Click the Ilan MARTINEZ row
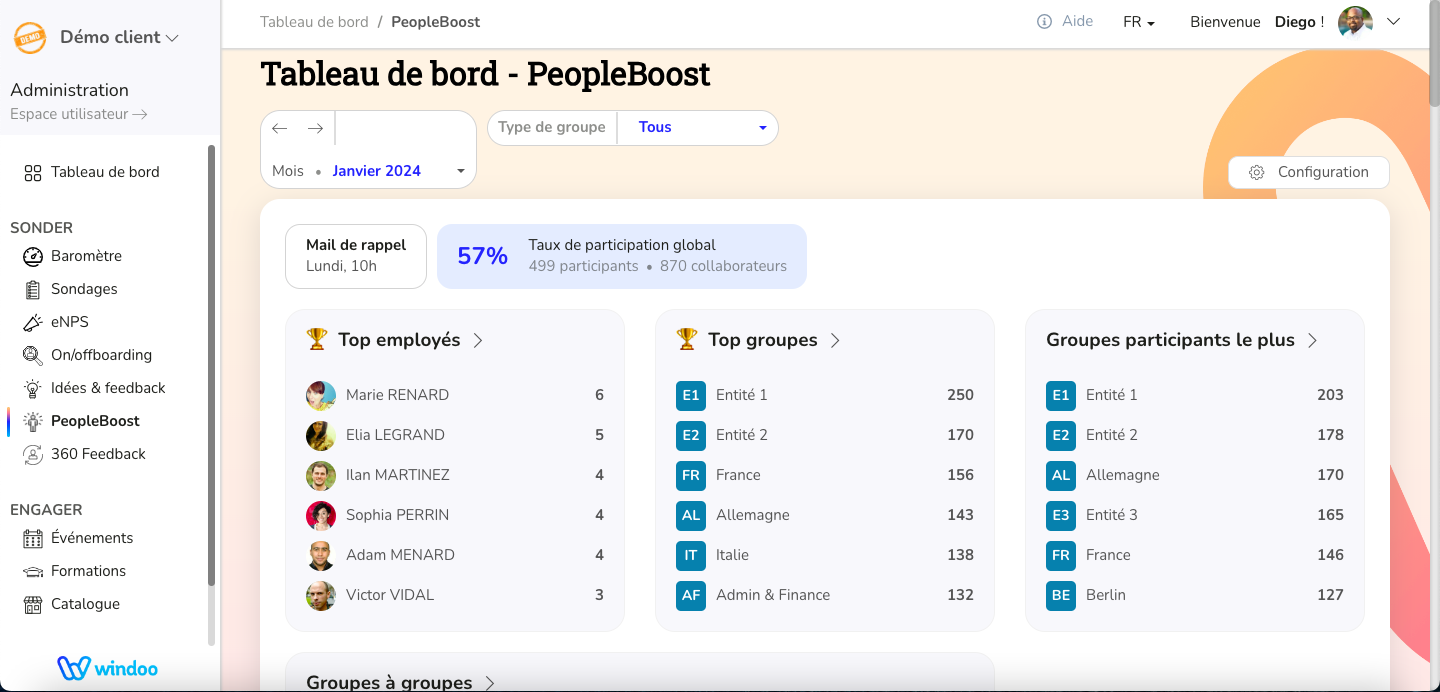The height and width of the screenshot is (692, 1440). 455,475
